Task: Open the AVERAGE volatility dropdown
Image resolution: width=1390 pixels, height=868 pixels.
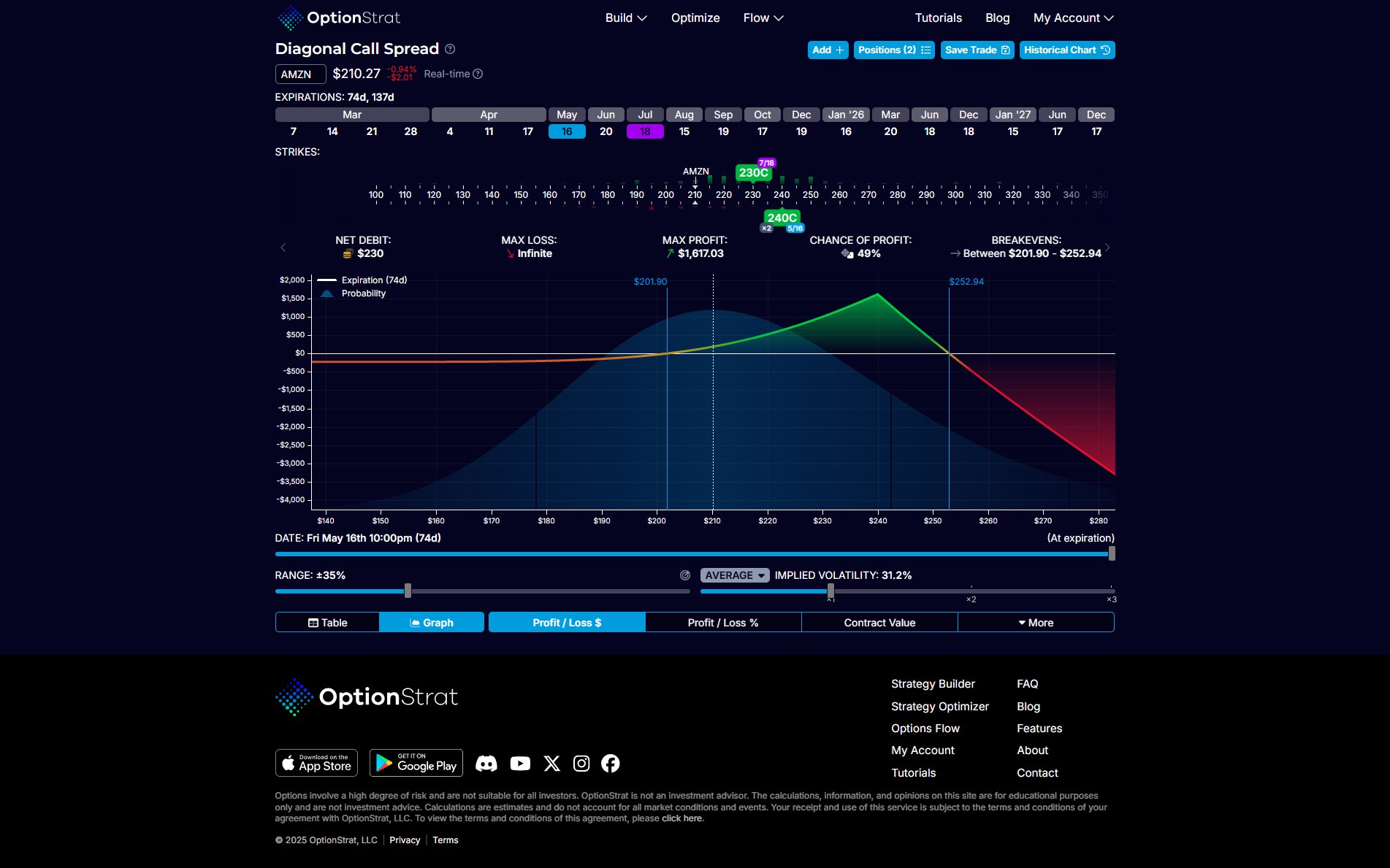Action: pyautogui.click(x=735, y=575)
